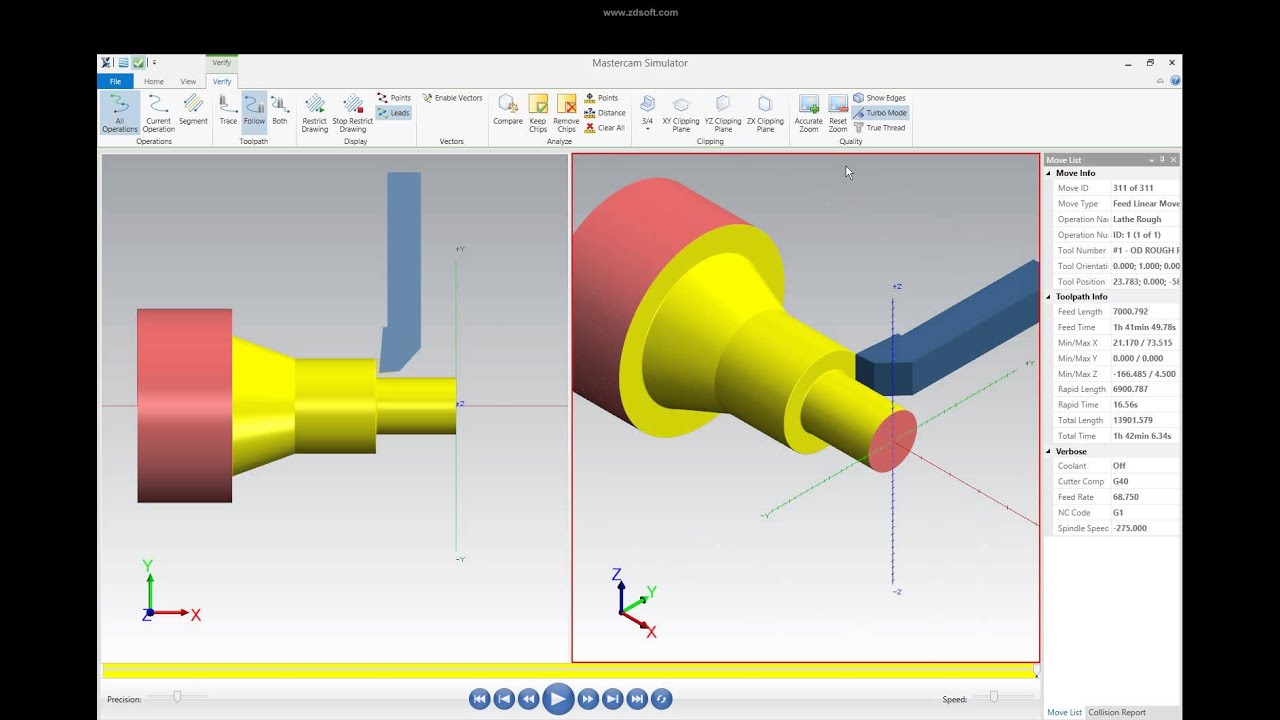The image size is (1280, 720).
Task: Toggle Turbo Mode
Action: coord(880,113)
